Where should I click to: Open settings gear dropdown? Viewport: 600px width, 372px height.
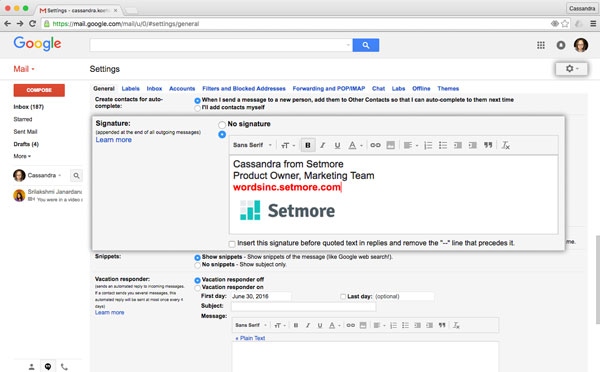pos(572,69)
